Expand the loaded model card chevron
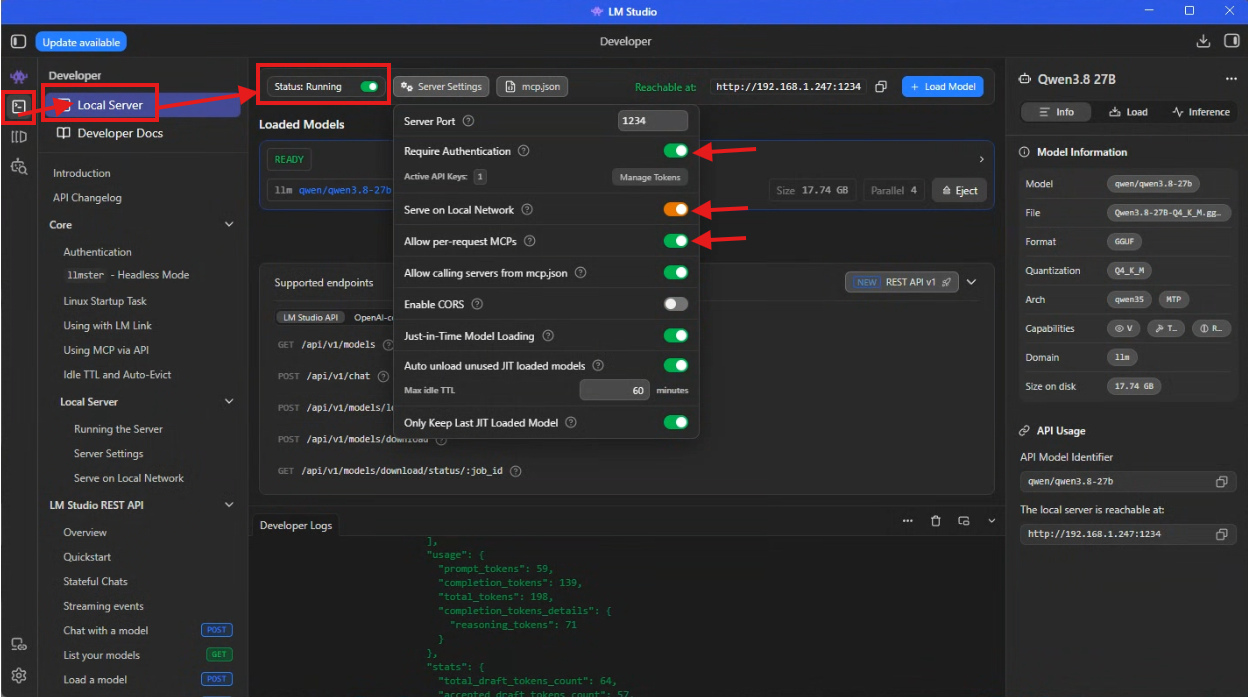Image resolution: width=1248 pixels, height=697 pixels. (981, 159)
